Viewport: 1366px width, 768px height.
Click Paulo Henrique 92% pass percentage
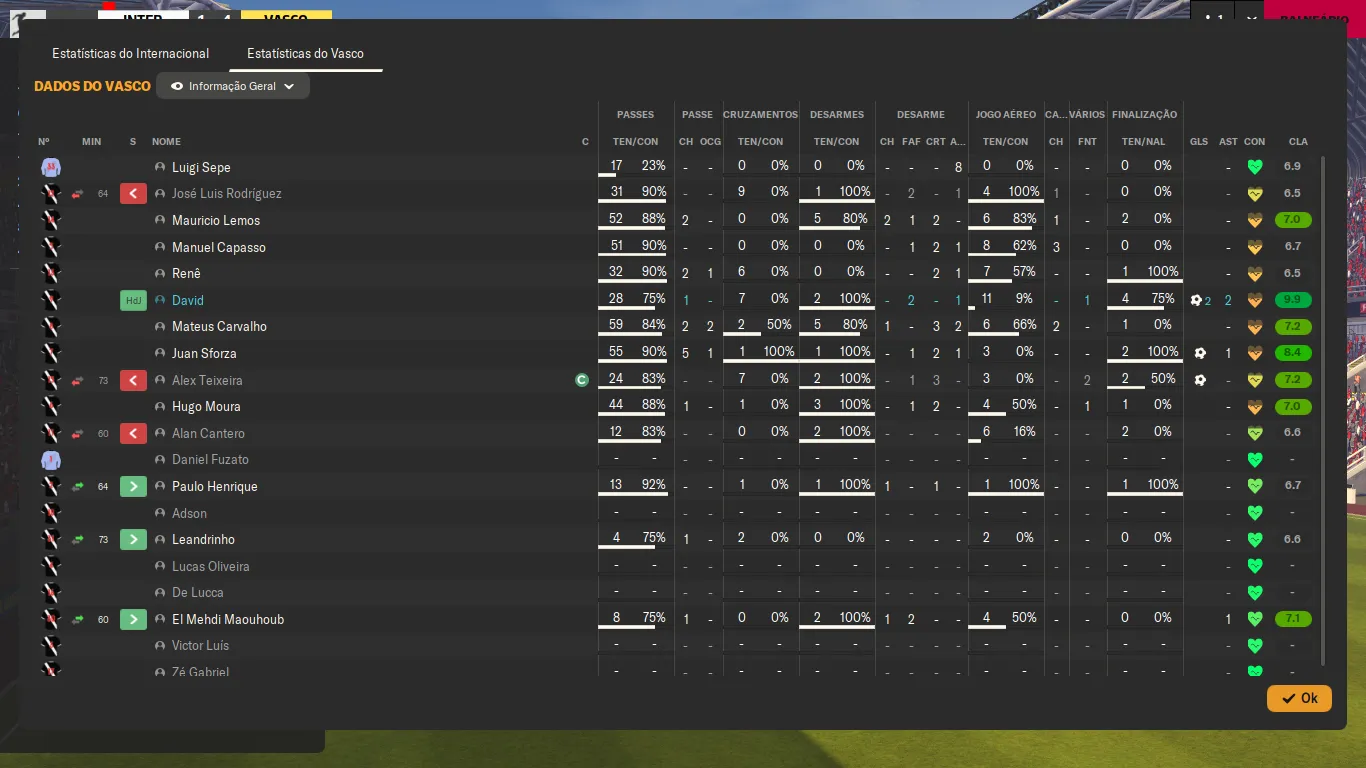coord(653,485)
